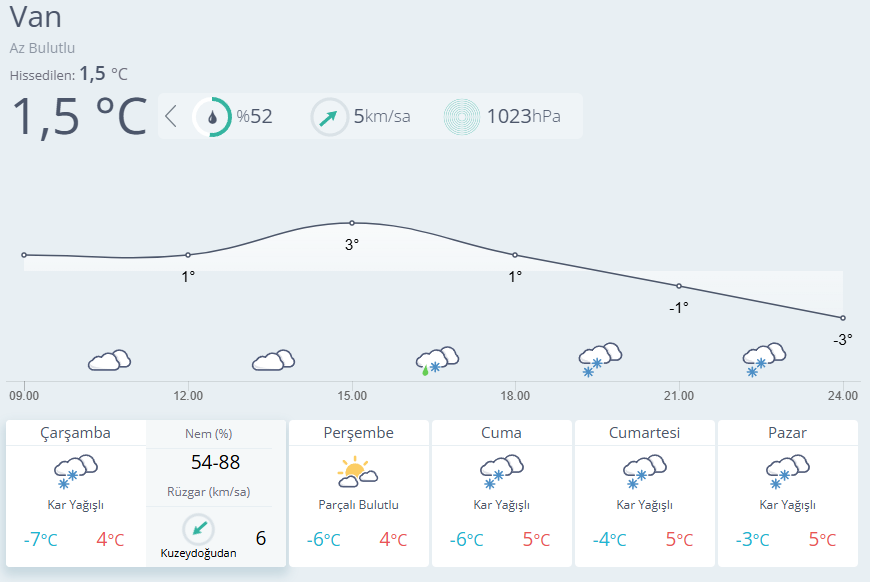This screenshot has height=582, width=870.
Task: Click the left chevron beside humidity
Action: point(171,117)
